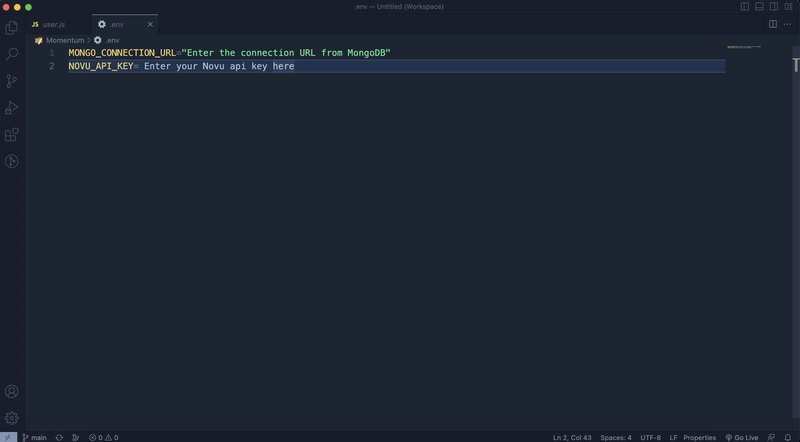Synchronize changes in status bar
Viewport: 800px width, 442px height.
[x=59, y=437]
